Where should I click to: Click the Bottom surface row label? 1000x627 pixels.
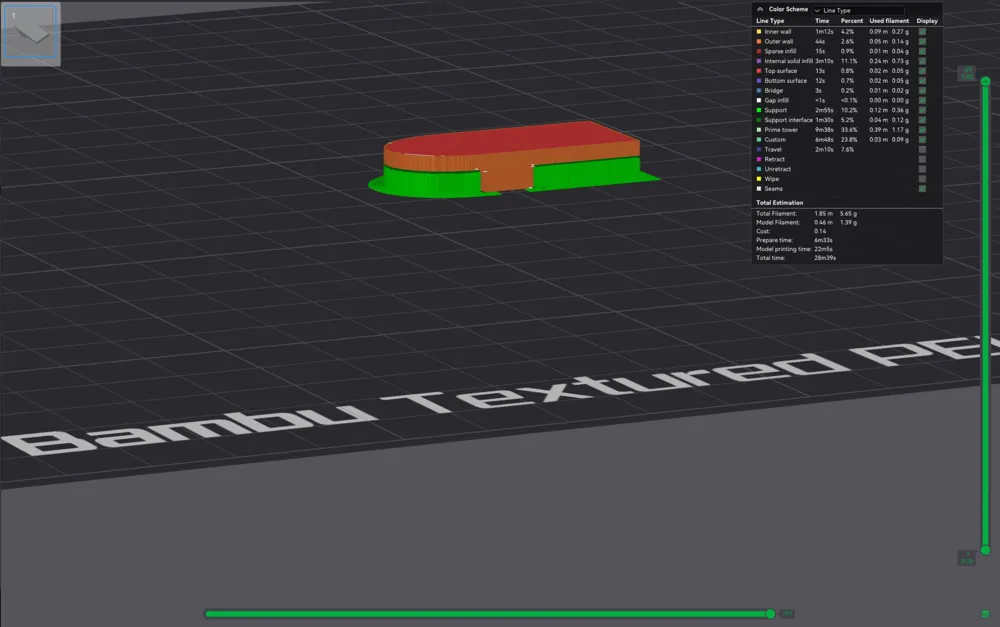click(786, 80)
